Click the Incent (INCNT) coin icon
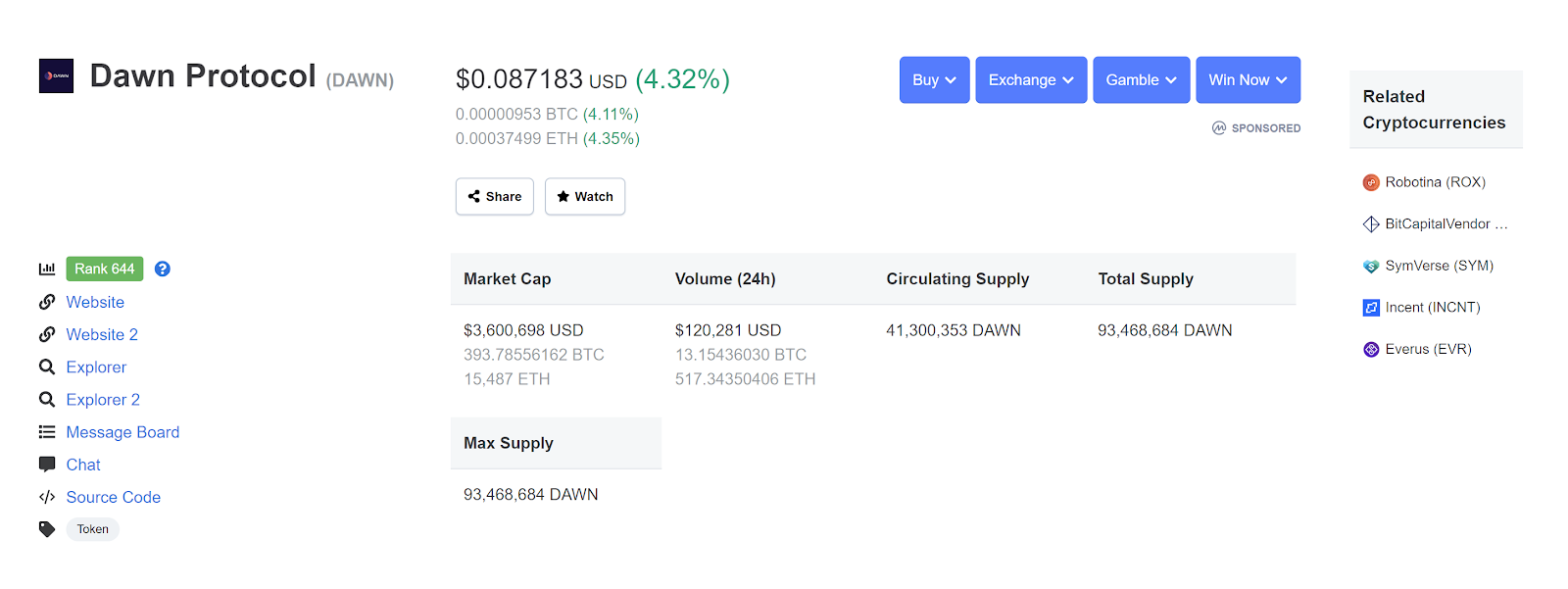This screenshot has height=589, width=1568. point(1371,308)
